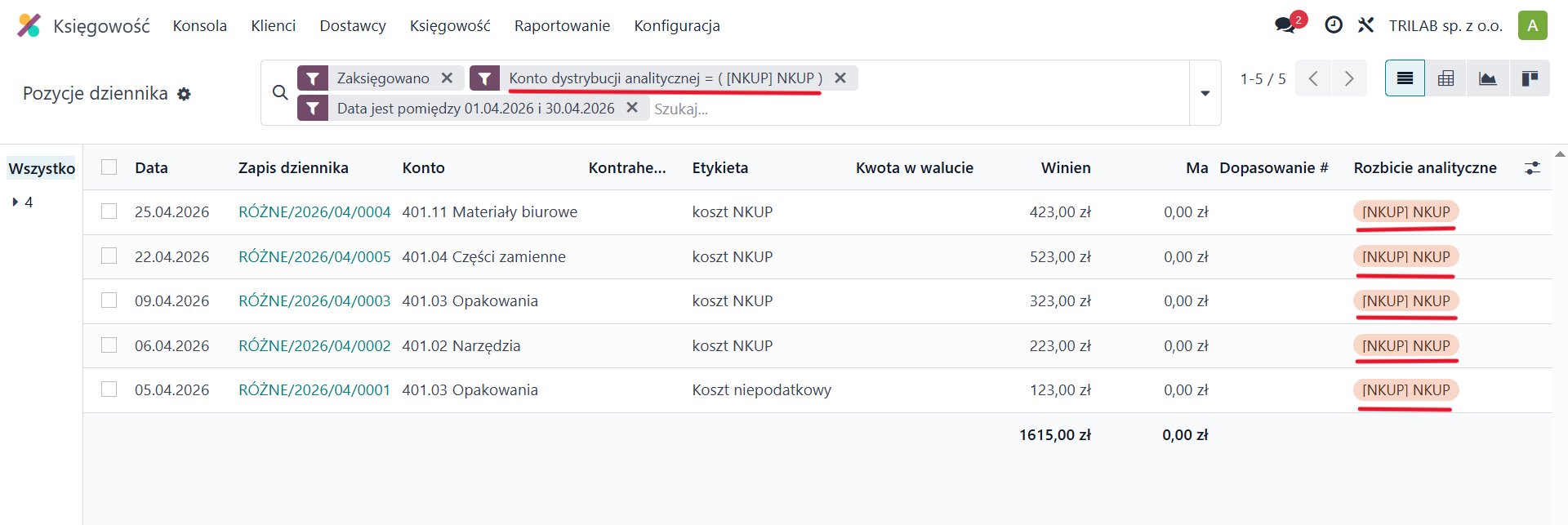Sort by the Ma column header
1568x525 pixels.
point(1196,168)
